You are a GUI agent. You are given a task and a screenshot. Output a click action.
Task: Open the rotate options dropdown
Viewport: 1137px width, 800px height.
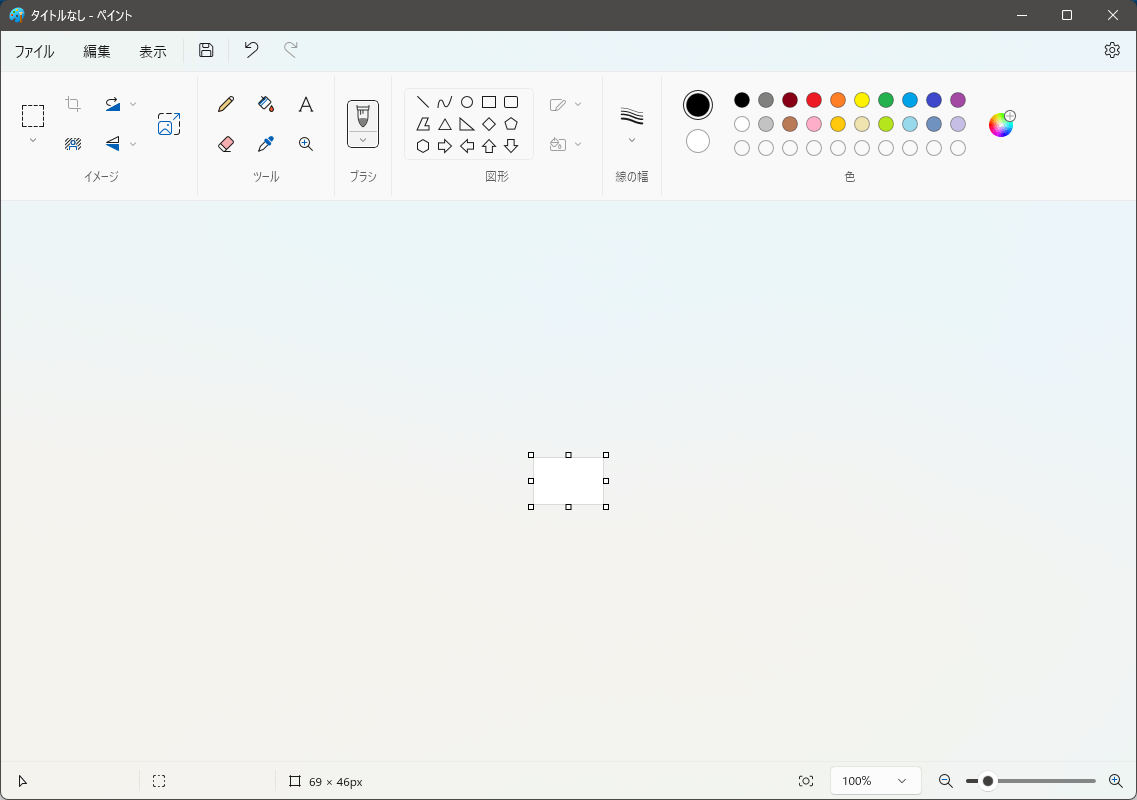tap(132, 103)
